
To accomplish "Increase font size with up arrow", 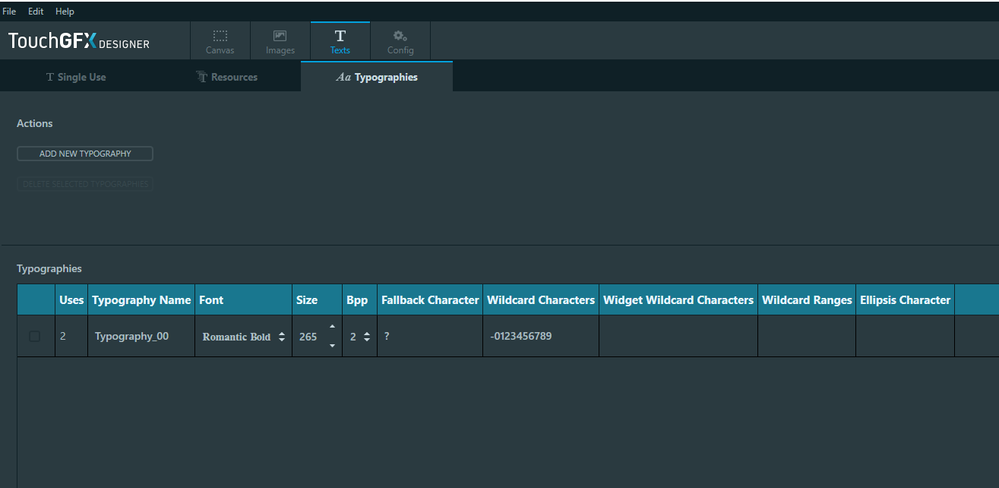I will (x=331, y=327).
